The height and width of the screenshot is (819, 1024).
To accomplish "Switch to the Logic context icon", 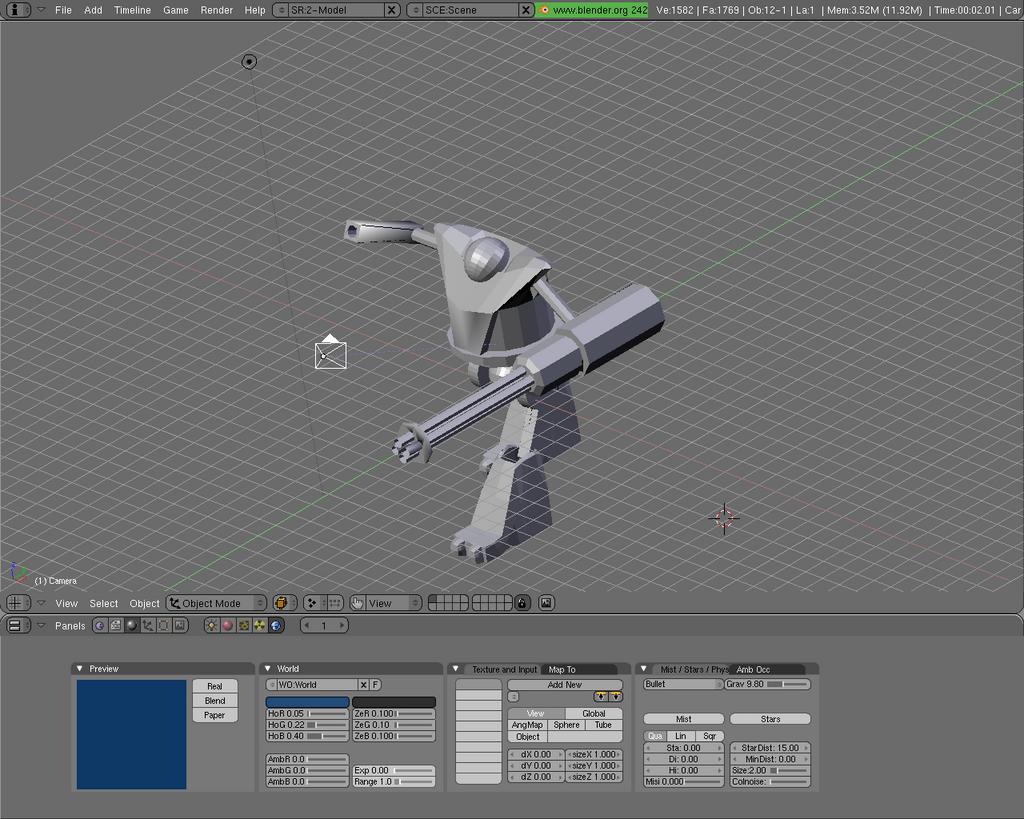I will click(x=100, y=626).
